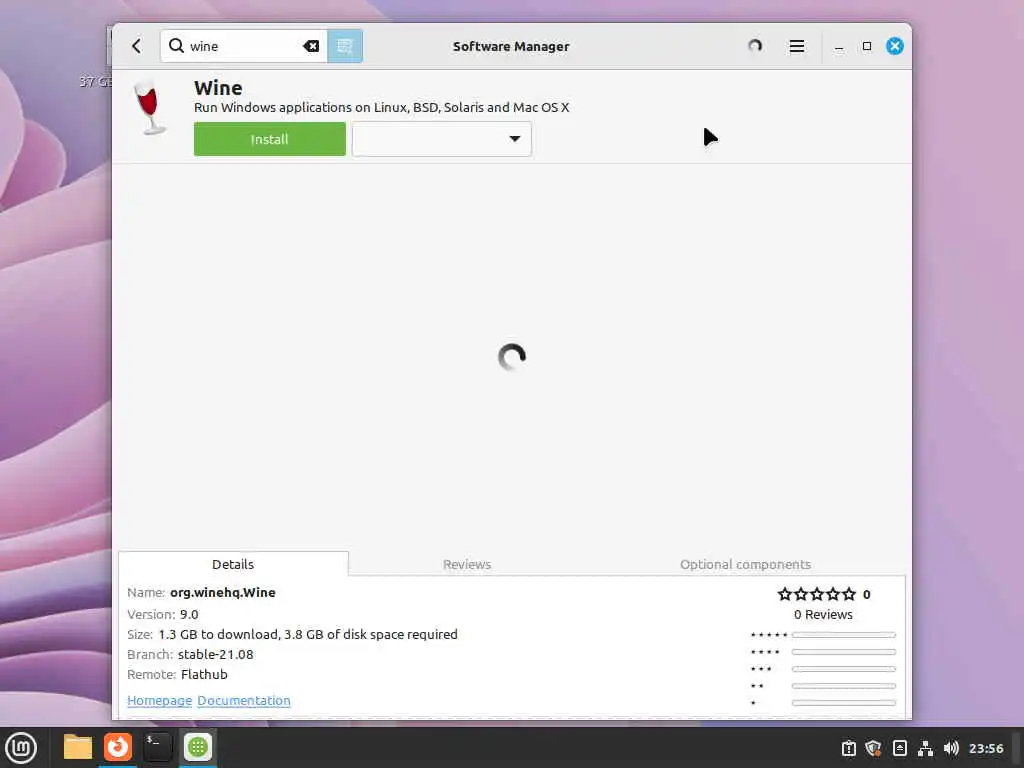
Task: Click the Branch value 'stable-21.08'
Action: point(216,654)
